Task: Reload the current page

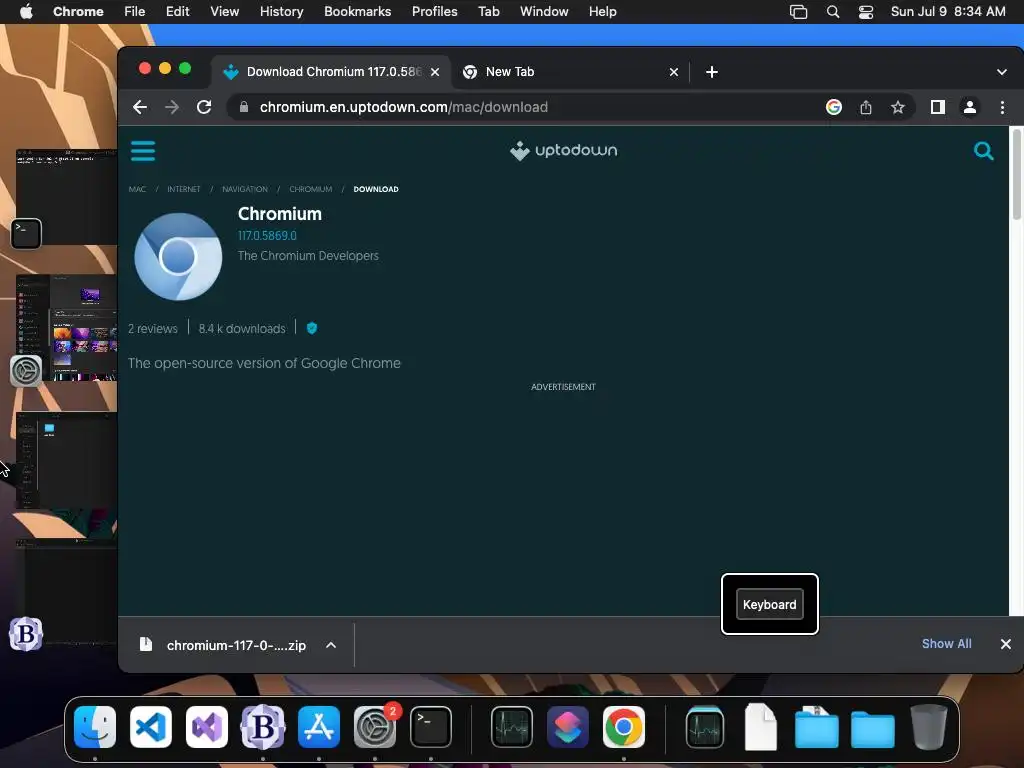Action: (x=204, y=107)
